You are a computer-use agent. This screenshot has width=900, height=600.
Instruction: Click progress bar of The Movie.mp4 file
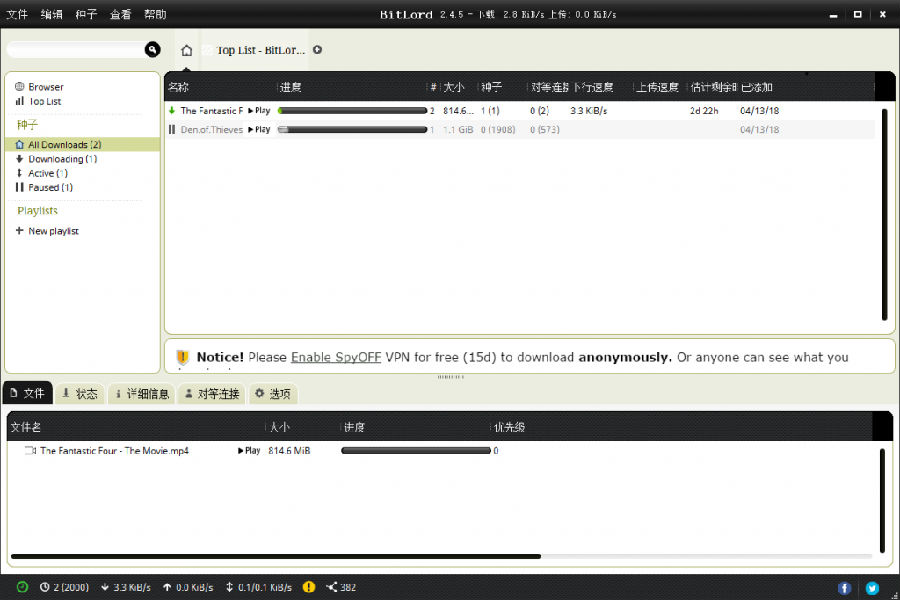416,451
